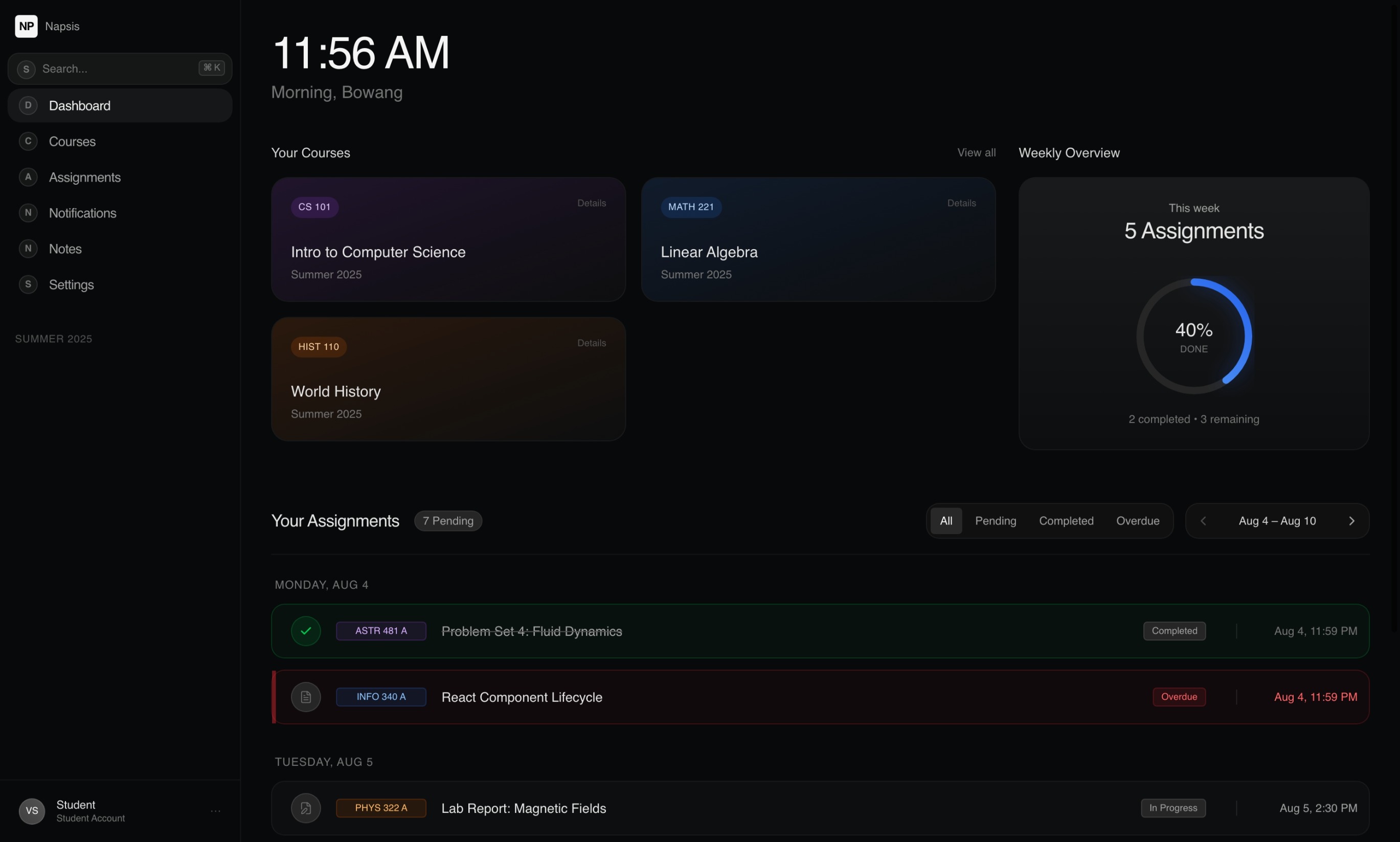
Task: Go to the previous week with left chevron
Action: 1204,520
